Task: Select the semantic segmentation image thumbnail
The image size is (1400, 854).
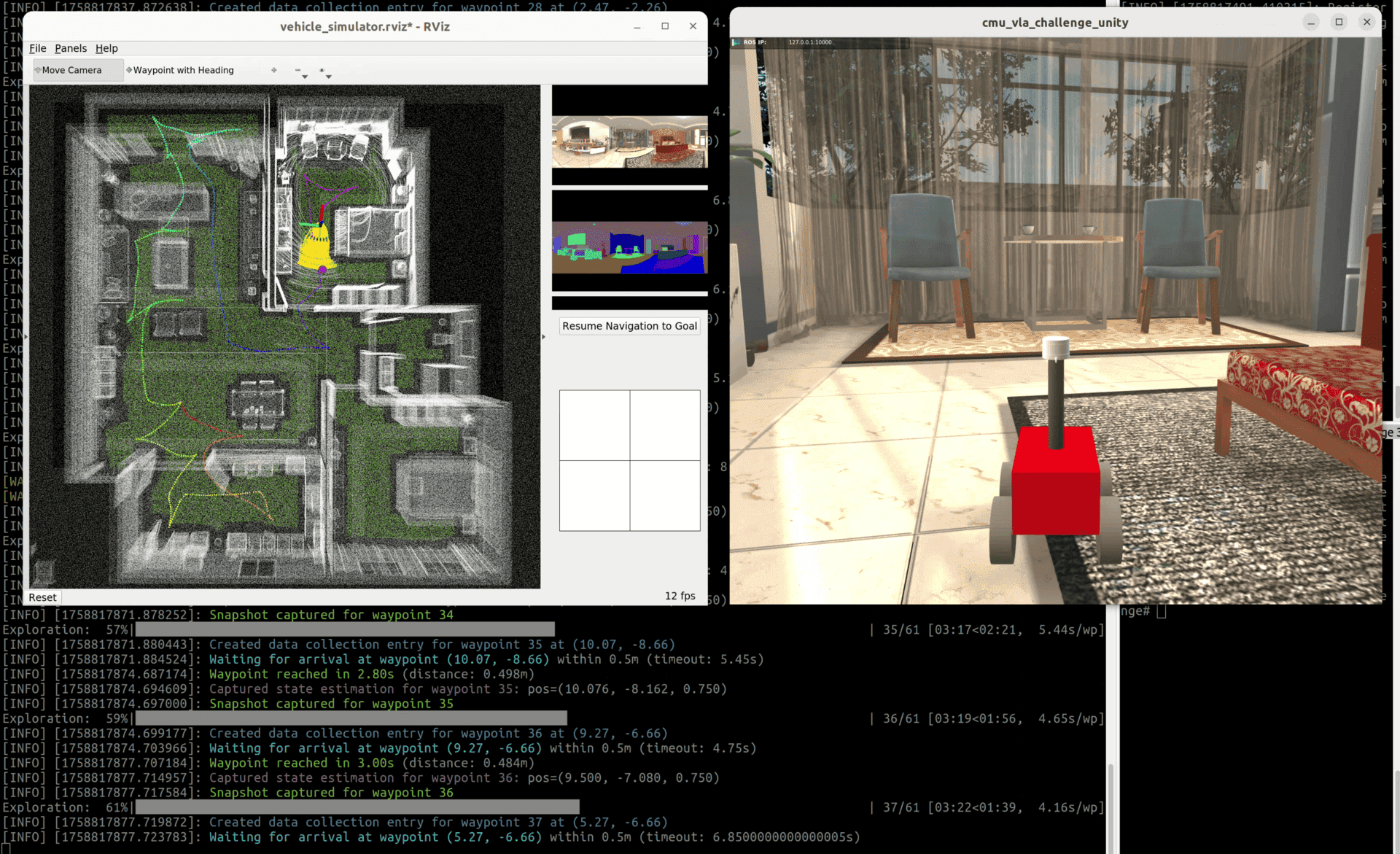Action: [x=629, y=247]
